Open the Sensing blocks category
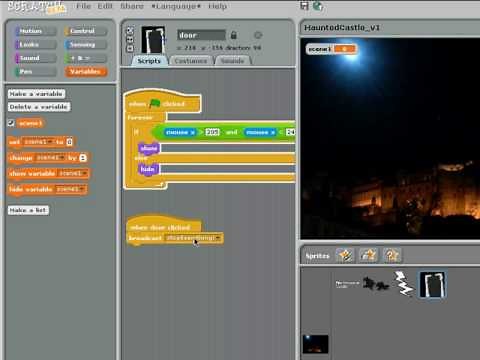 [x=86, y=44]
